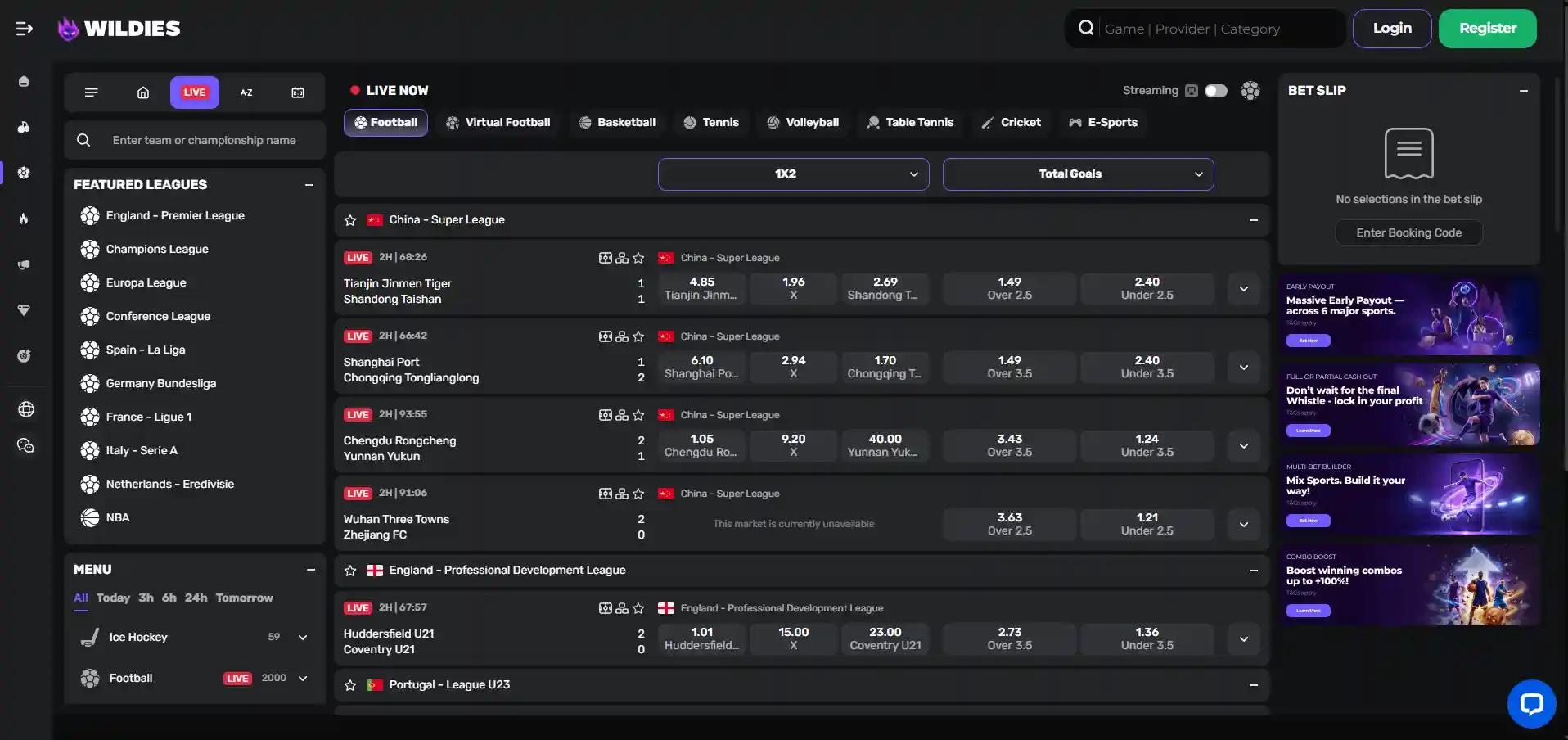The width and height of the screenshot is (1568, 740).
Task: Open England - Premier League featured league
Action: coord(175,216)
